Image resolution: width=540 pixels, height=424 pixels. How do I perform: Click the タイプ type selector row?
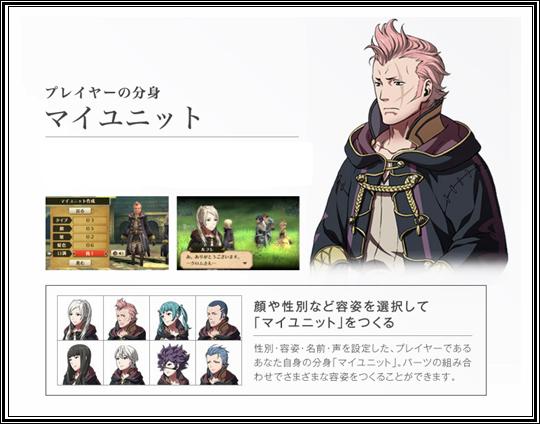(80, 220)
